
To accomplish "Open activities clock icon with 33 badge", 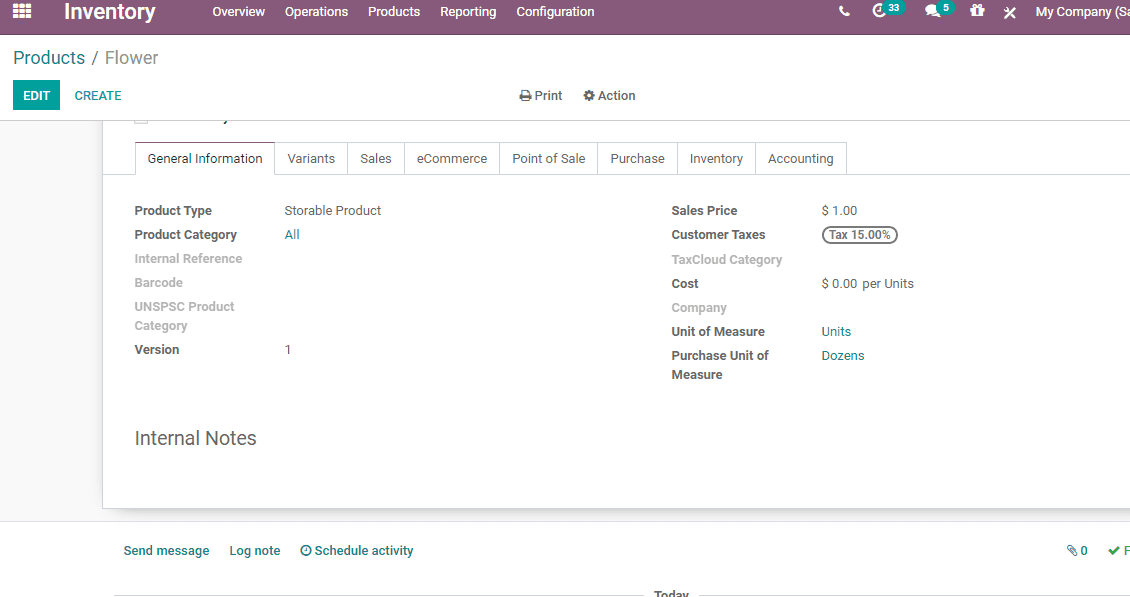I will click(x=887, y=10).
